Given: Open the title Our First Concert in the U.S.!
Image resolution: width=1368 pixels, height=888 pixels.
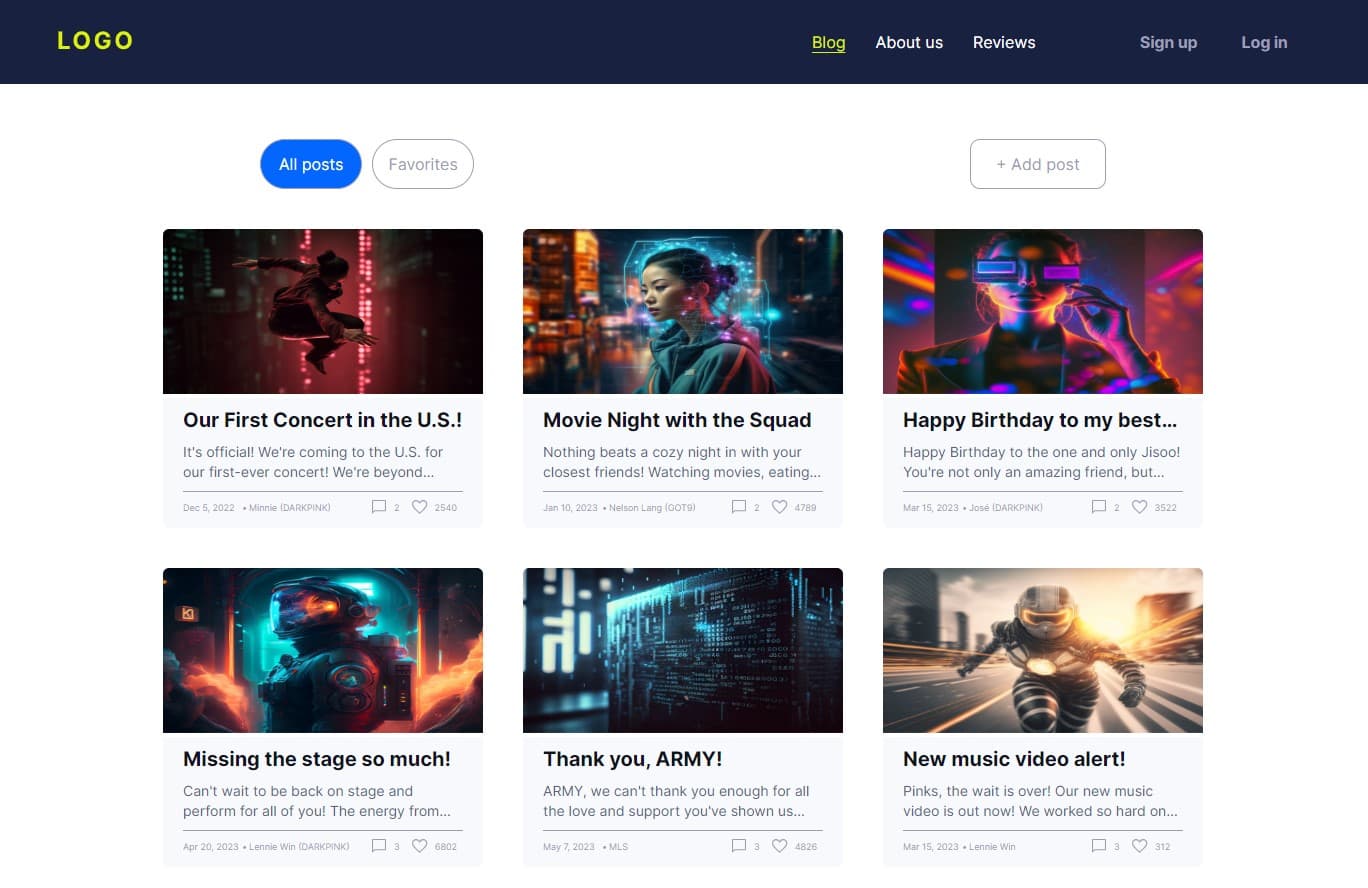Looking at the screenshot, I should (x=322, y=420).
